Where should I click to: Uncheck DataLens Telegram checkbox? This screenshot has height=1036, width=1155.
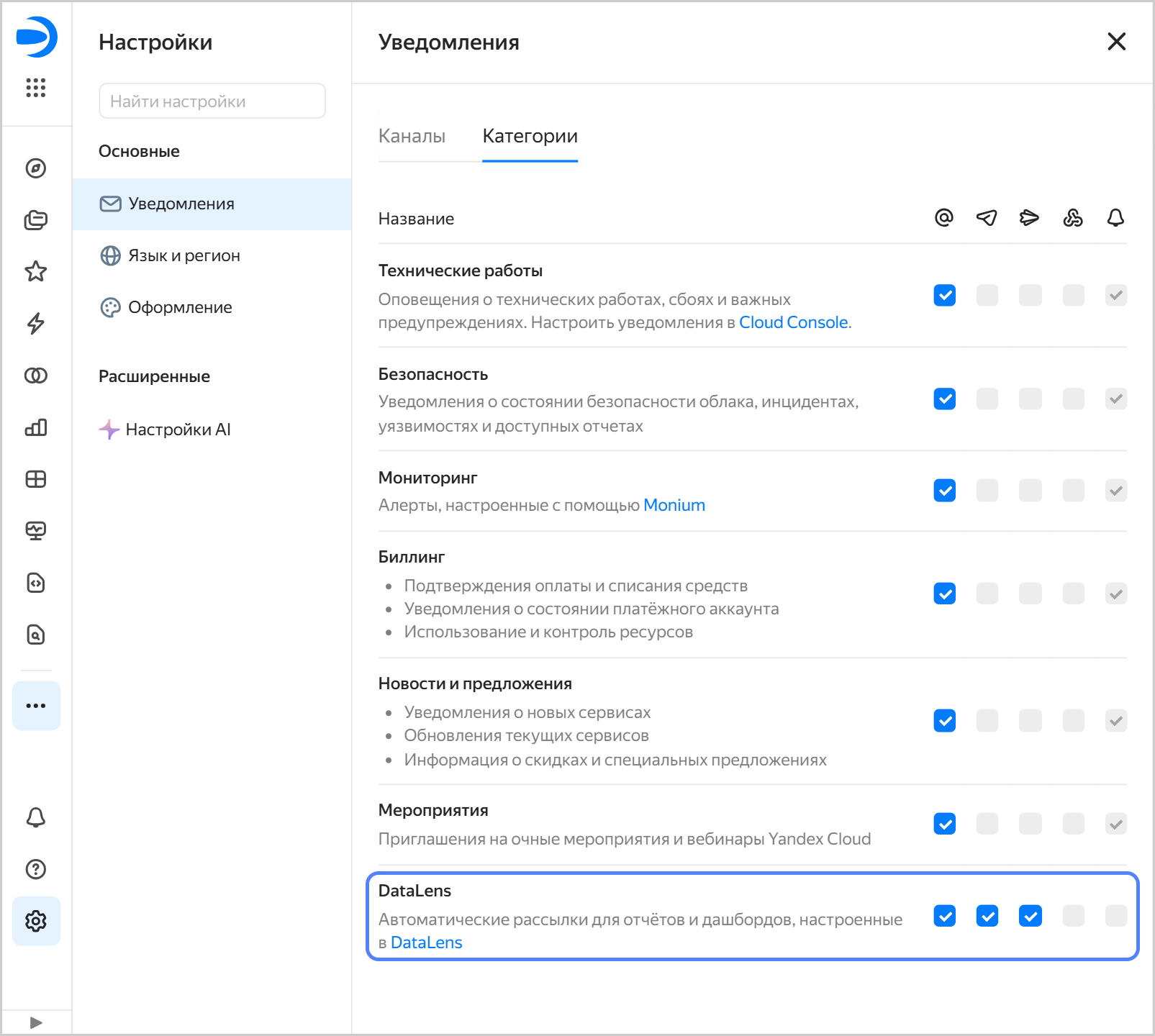[x=987, y=917]
